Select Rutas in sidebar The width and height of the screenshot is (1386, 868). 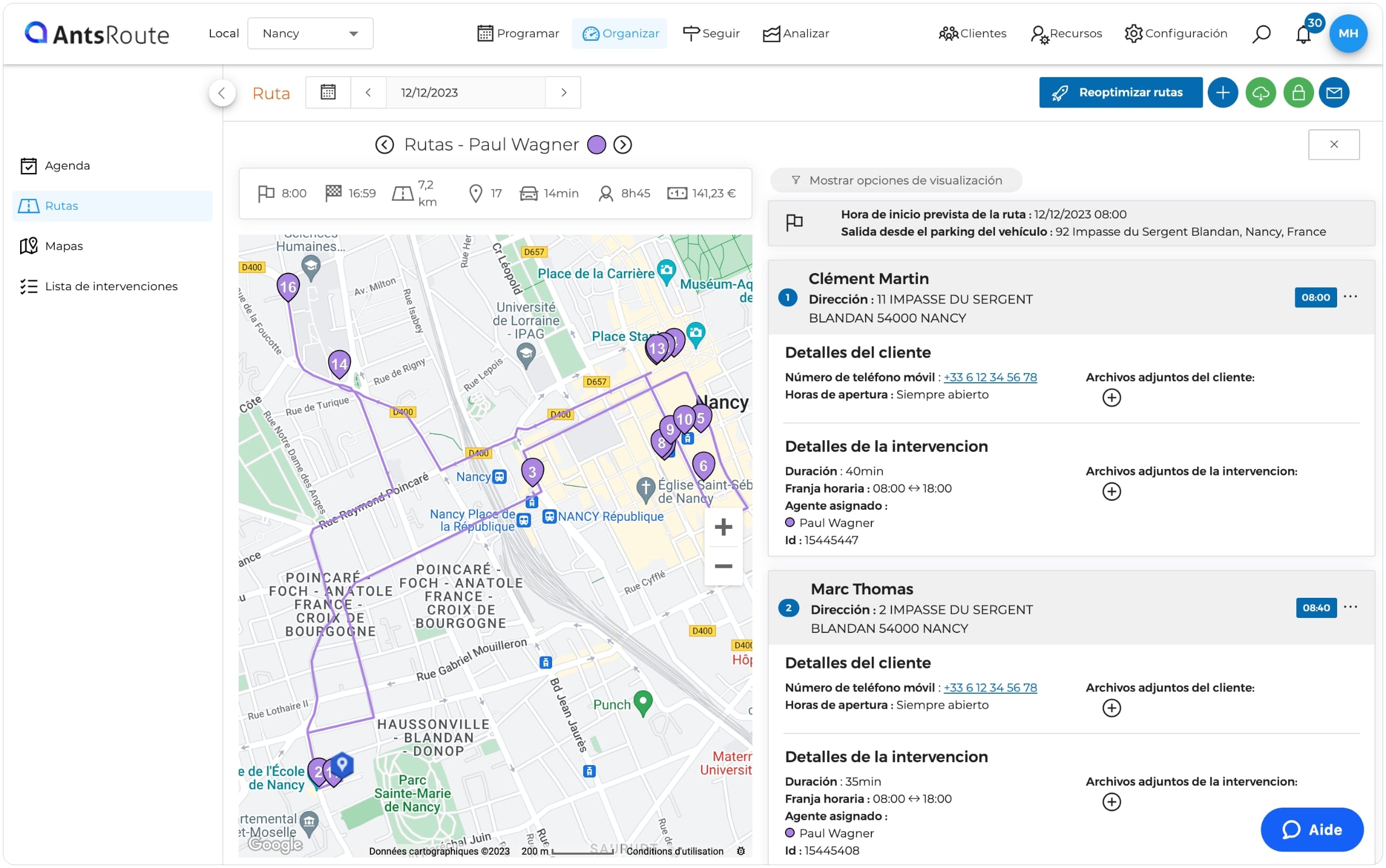[x=112, y=206]
